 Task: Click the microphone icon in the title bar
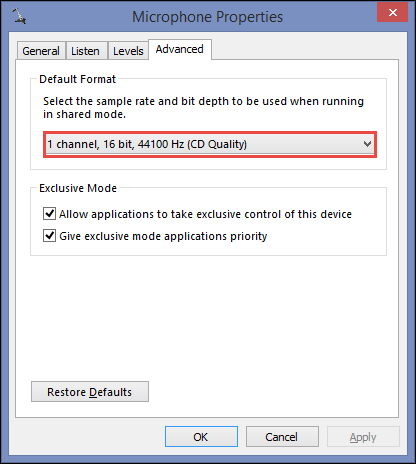coord(19,16)
